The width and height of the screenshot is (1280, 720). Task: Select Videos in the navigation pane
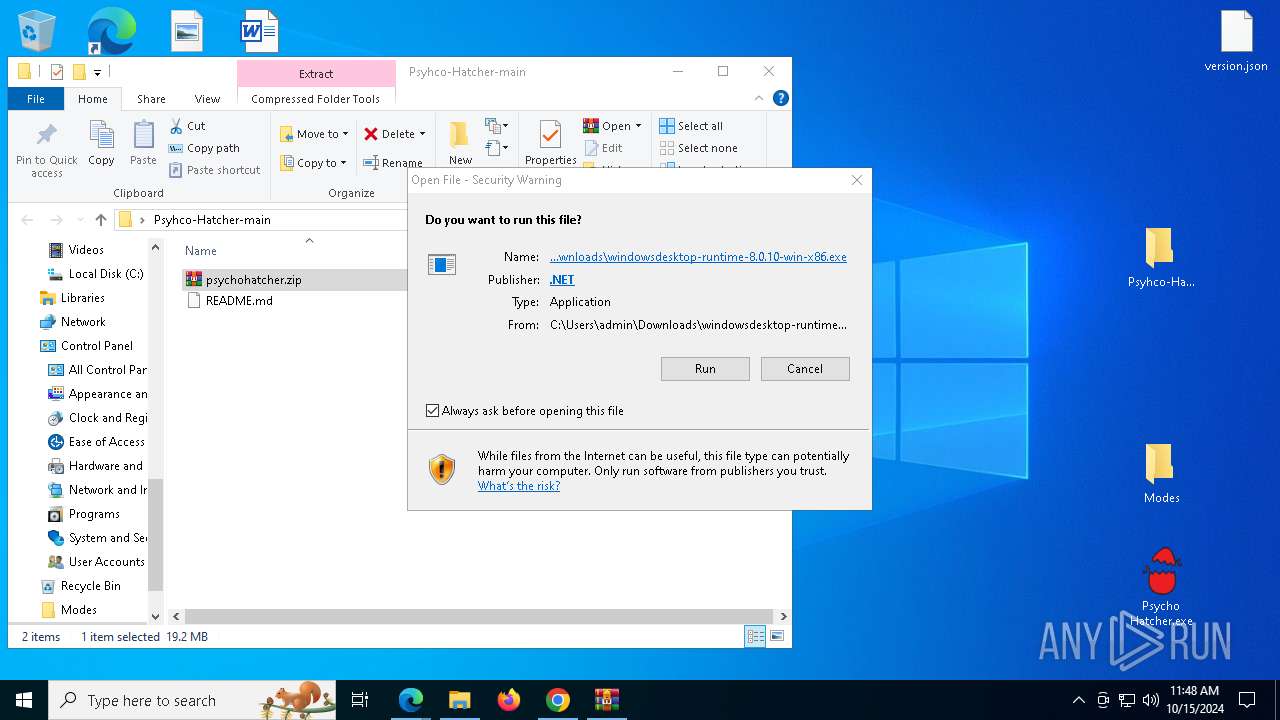[86, 250]
